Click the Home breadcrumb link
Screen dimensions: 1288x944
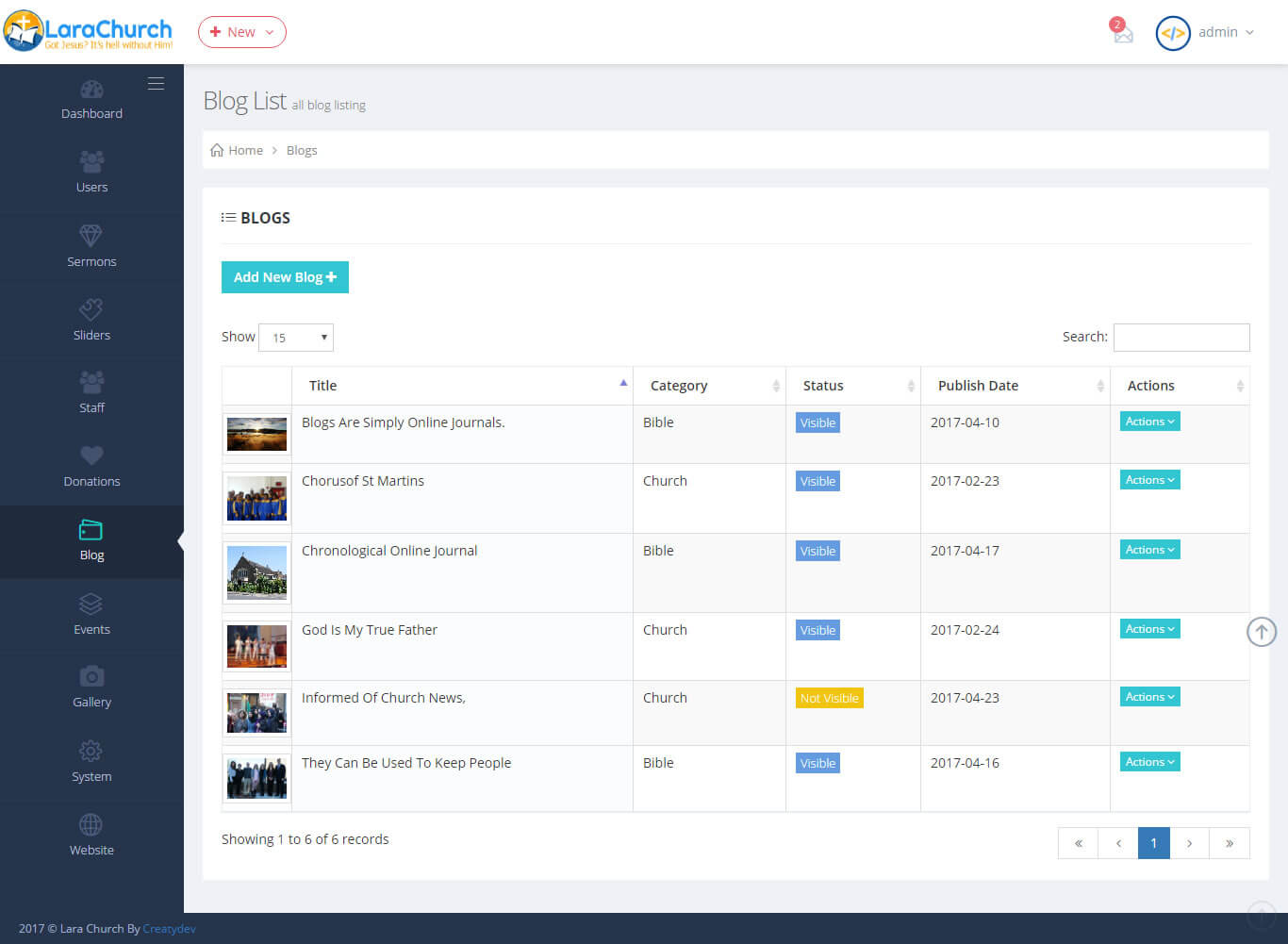pyautogui.click(x=245, y=150)
